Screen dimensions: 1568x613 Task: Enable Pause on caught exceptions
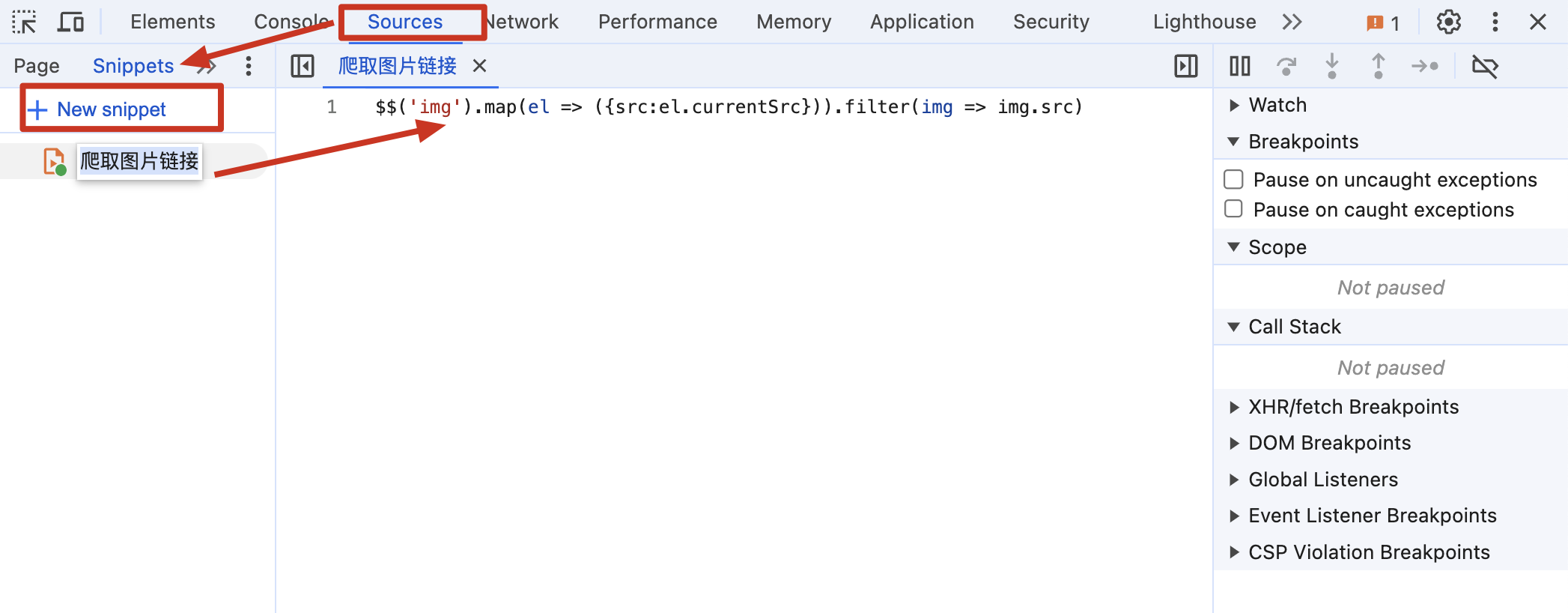click(1233, 209)
